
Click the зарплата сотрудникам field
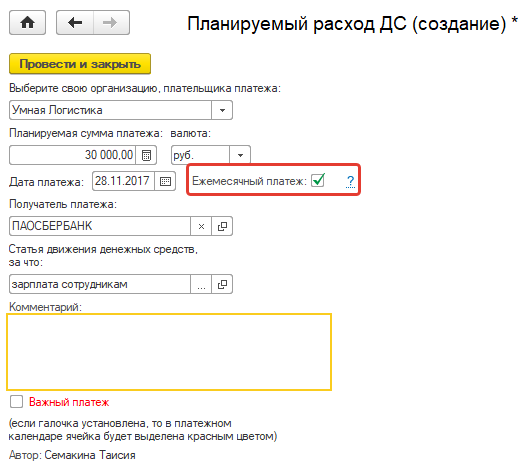[100, 284]
